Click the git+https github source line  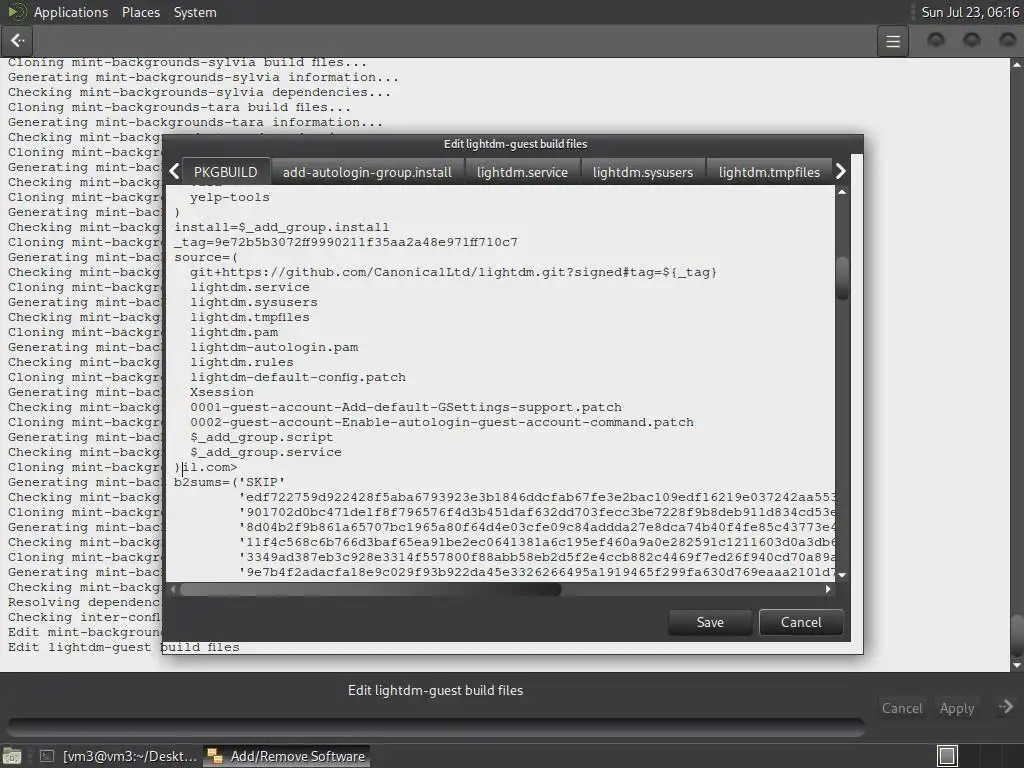pos(453,272)
